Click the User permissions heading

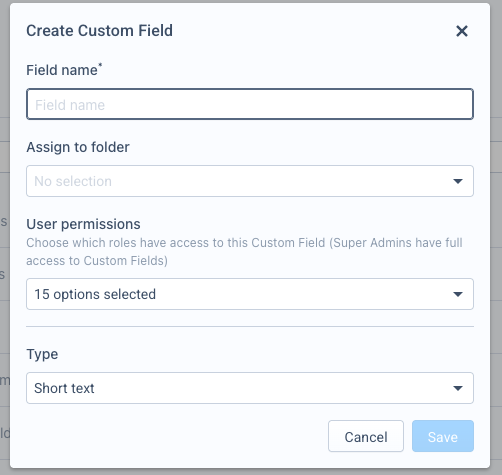tap(83, 224)
